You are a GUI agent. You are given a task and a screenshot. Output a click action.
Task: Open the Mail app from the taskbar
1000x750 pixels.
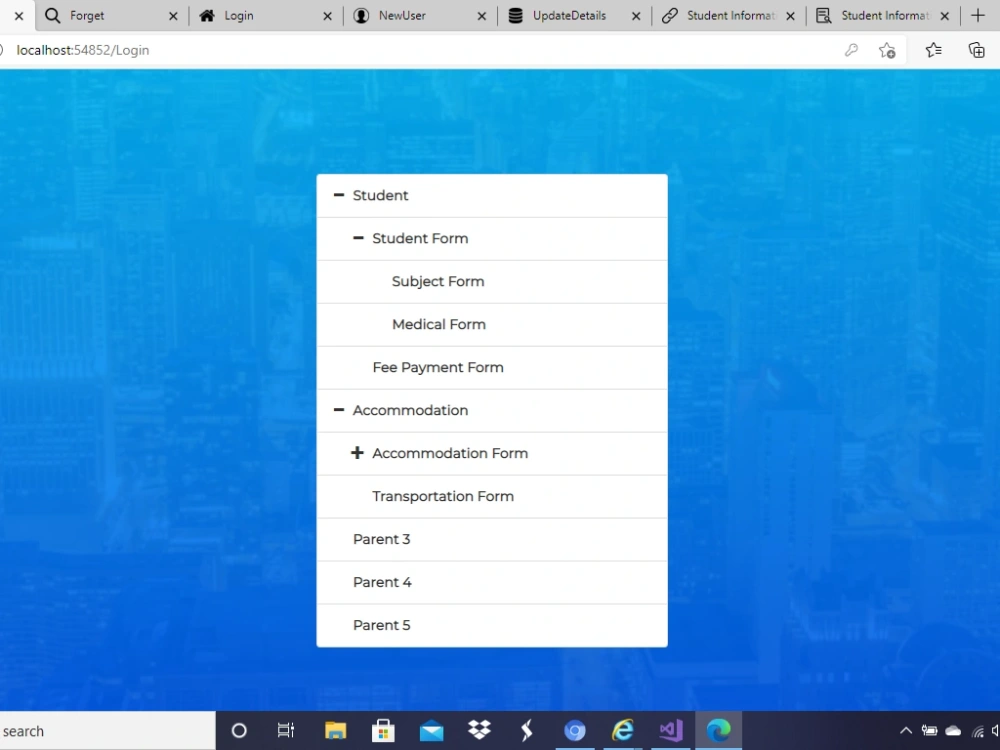pyautogui.click(x=432, y=731)
